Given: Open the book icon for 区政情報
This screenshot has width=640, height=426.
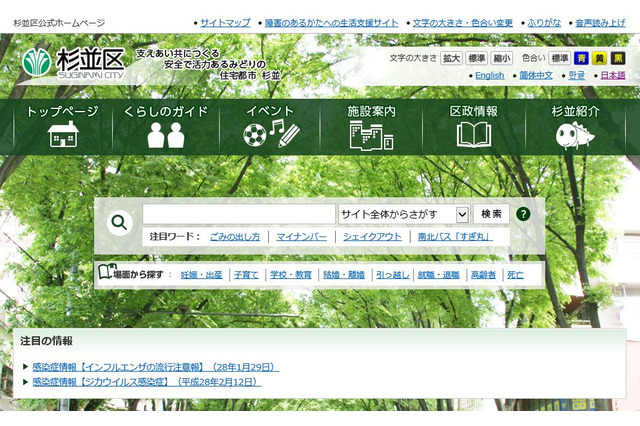Looking at the screenshot, I should point(473,135).
